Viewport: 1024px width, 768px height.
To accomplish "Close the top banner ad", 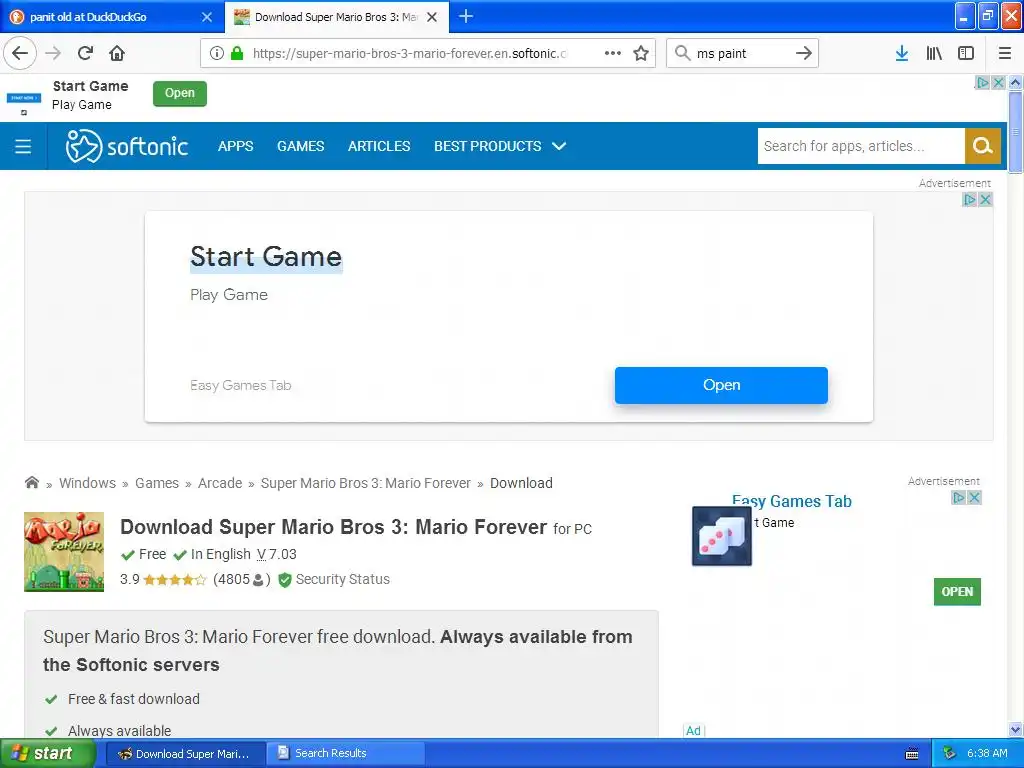I will (x=998, y=82).
